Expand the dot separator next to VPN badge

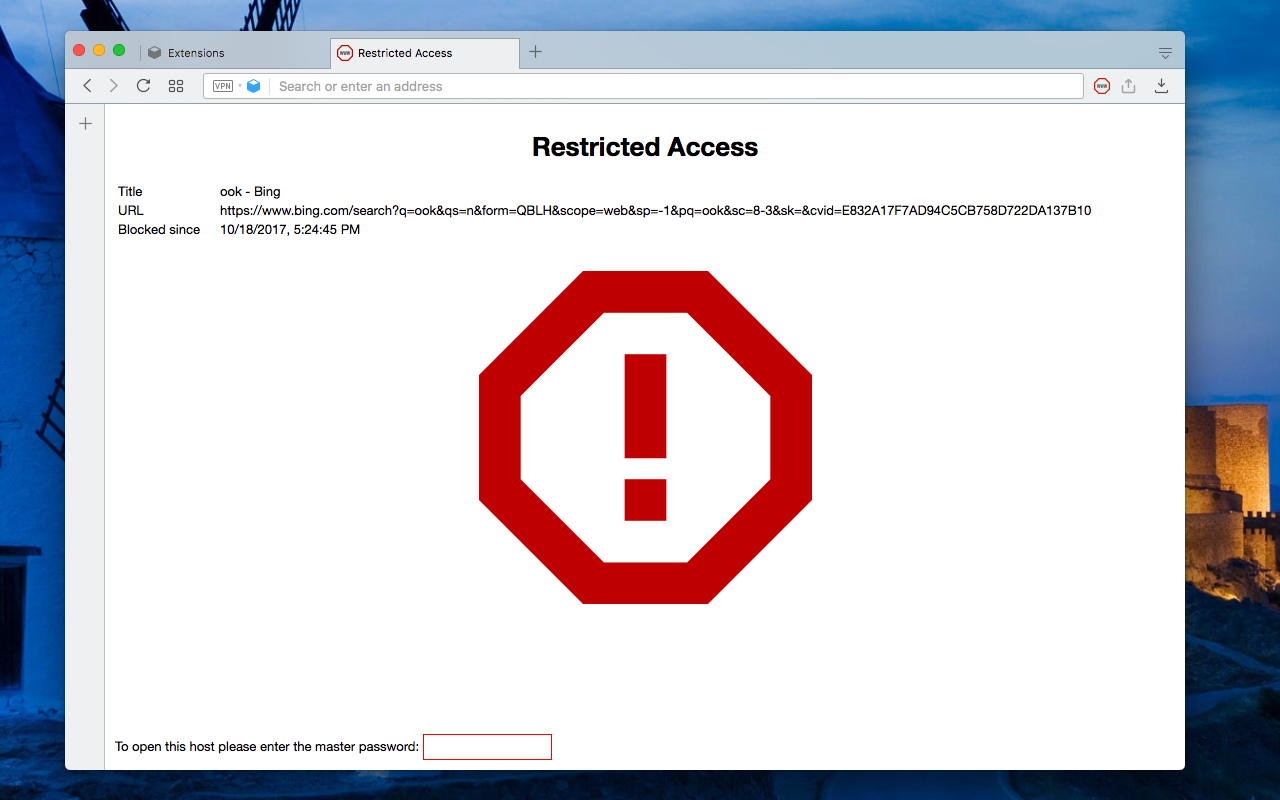tap(240, 86)
